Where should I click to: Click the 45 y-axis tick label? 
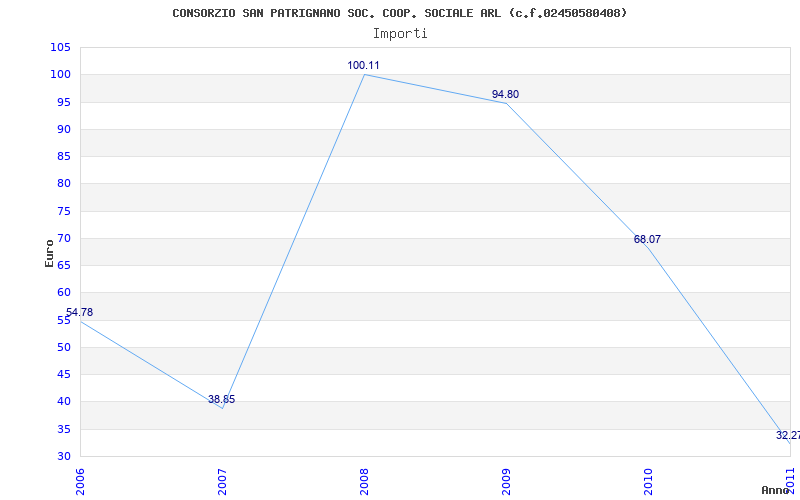(x=64, y=374)
